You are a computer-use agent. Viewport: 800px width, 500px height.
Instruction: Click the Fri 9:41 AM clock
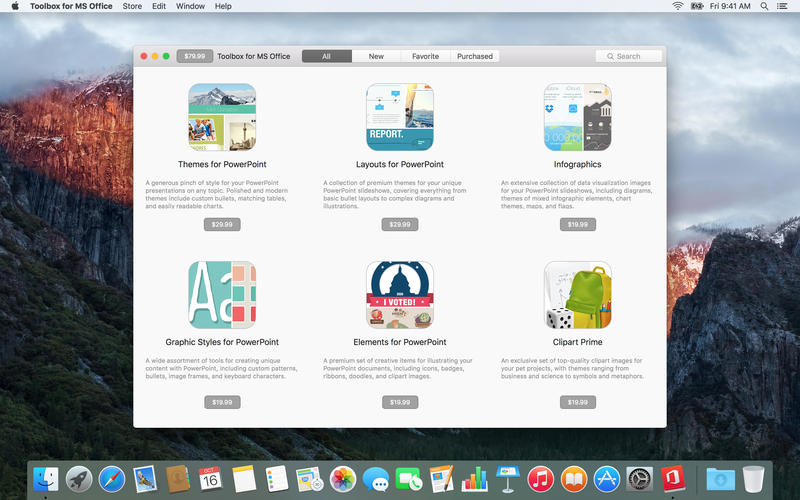[730, 6]
